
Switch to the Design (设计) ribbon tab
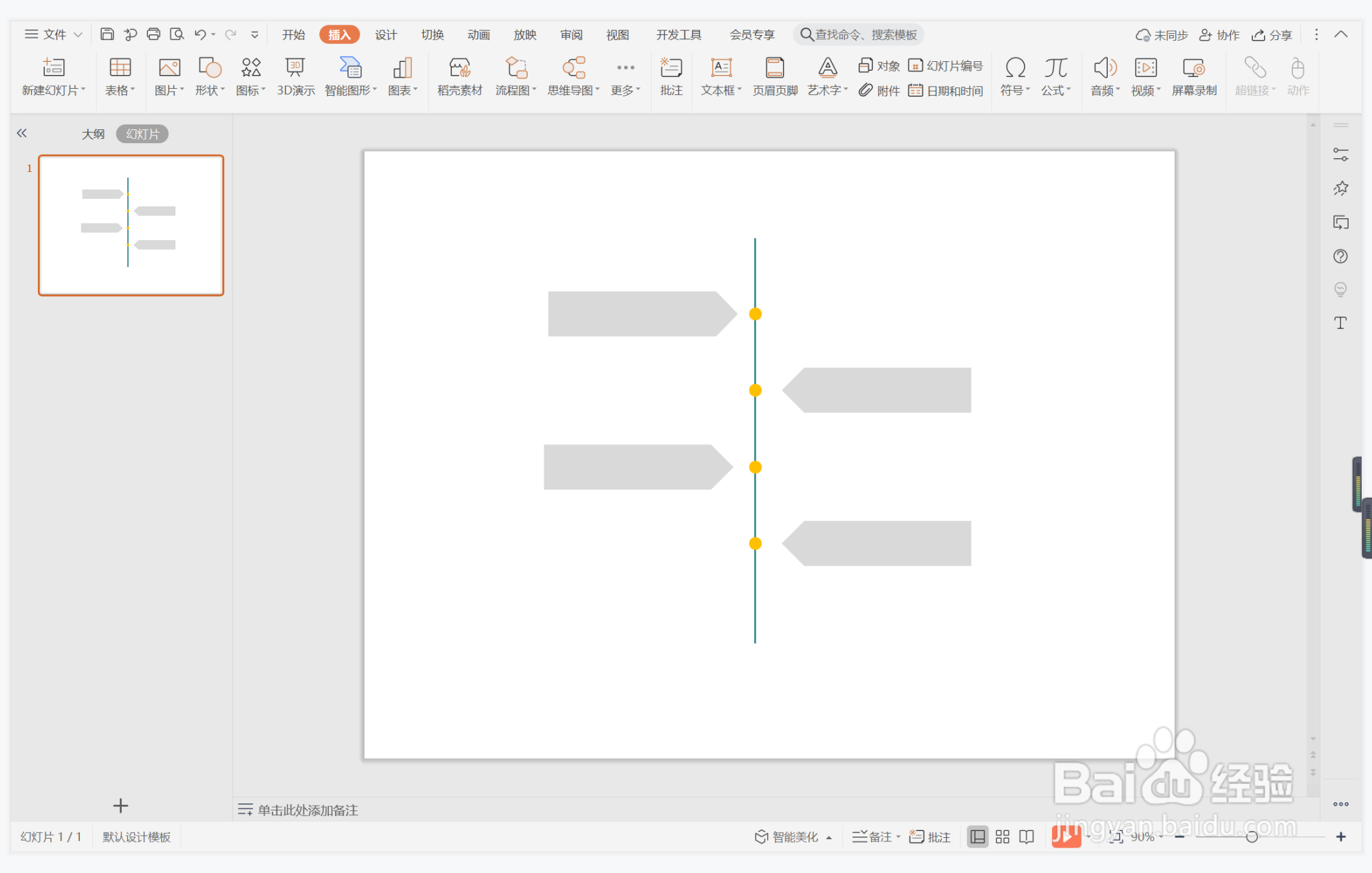click(385, 34)
